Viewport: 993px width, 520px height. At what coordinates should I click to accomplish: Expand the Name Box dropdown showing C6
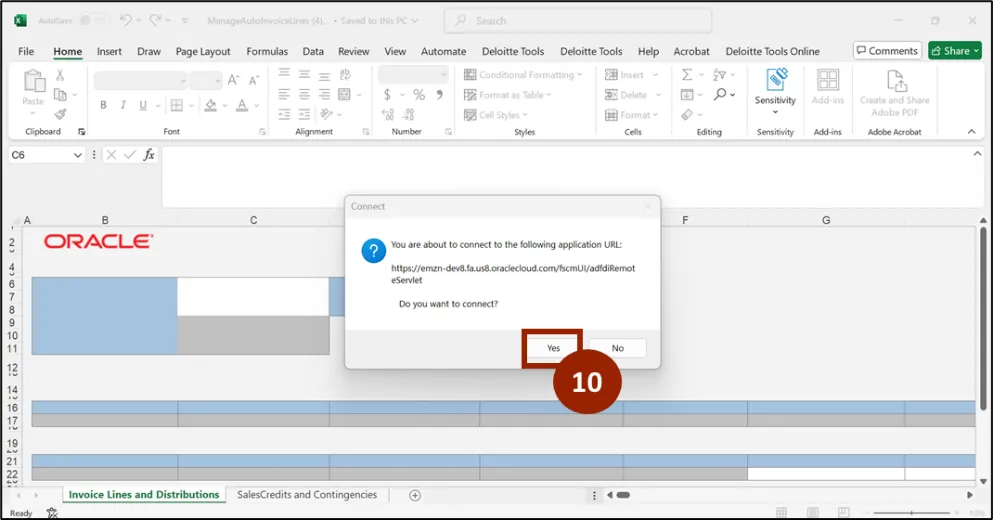tap(78, 156)
